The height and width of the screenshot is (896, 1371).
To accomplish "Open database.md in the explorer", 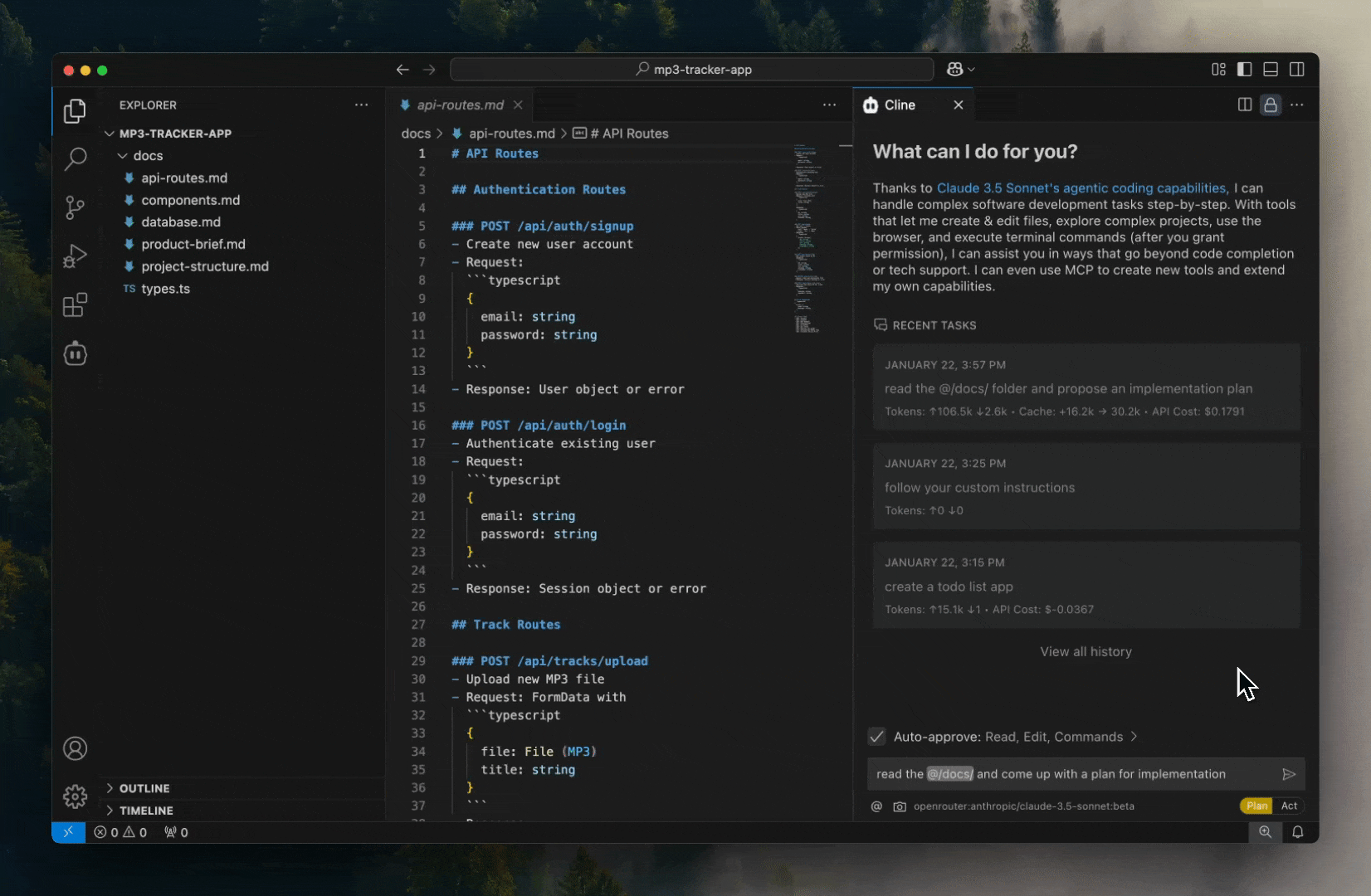I will coord(181,222).
